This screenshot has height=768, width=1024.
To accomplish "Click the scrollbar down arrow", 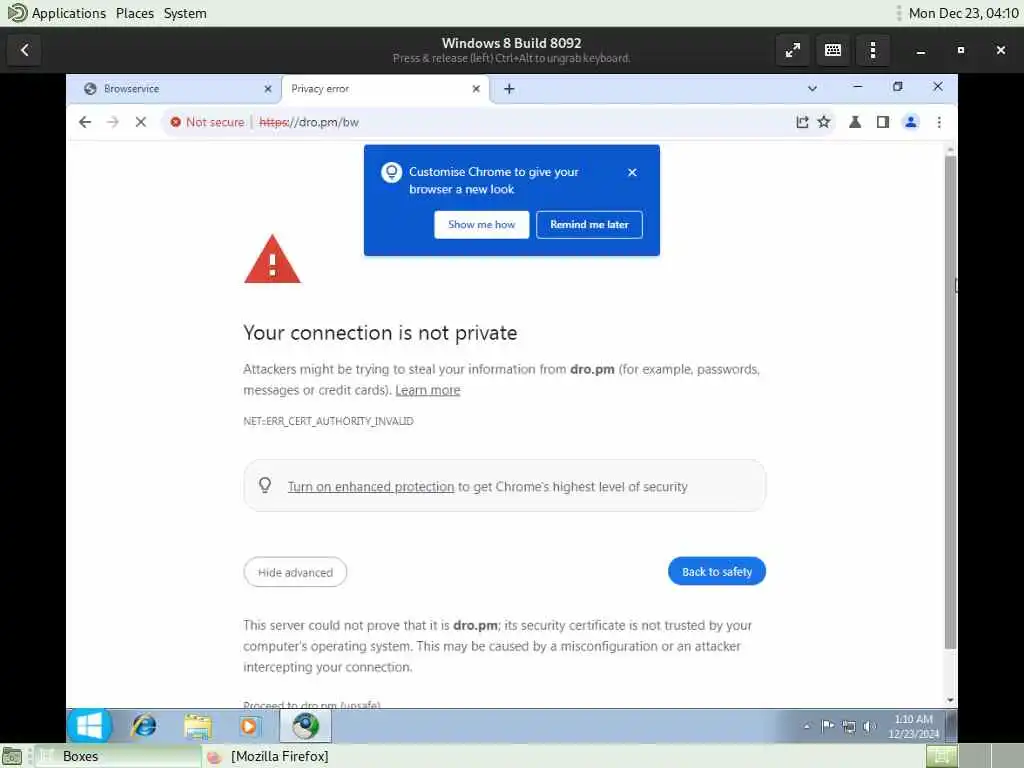I will pyautogui.click(x=950, y=699).
